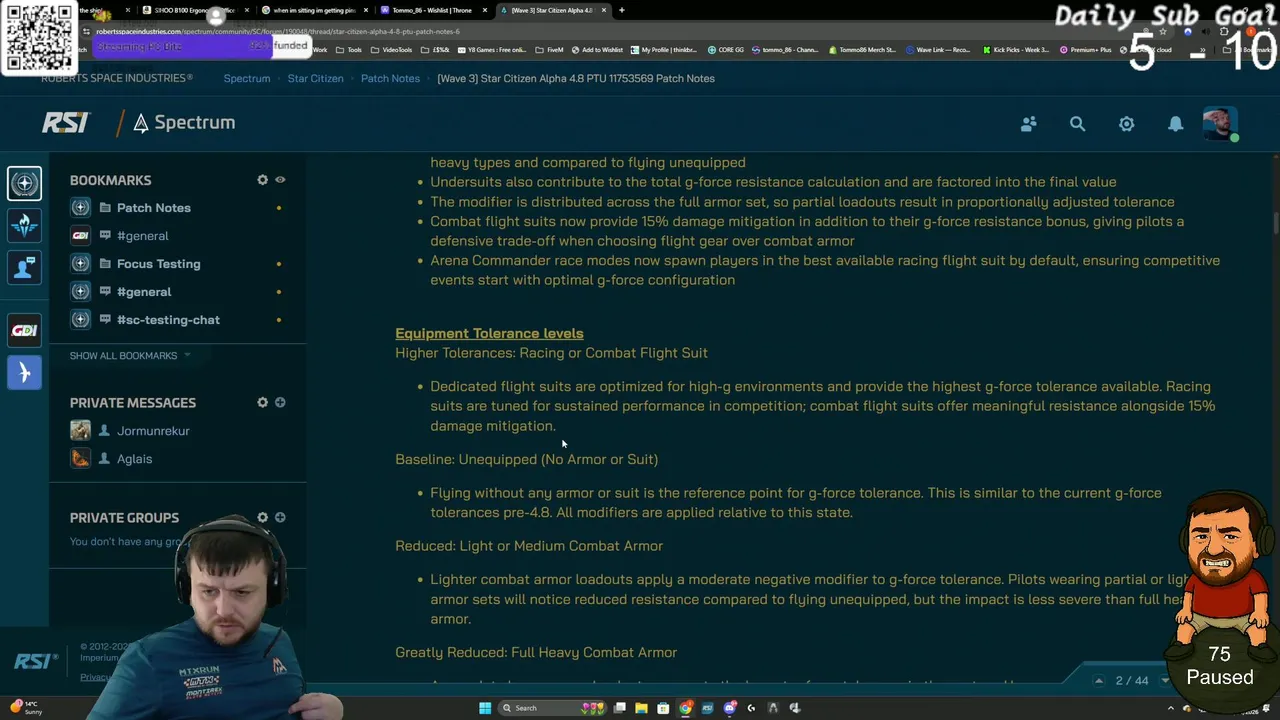Click the Equipment Tolerance levels heading
1280x720 pixels.
[x=489, y=333]
